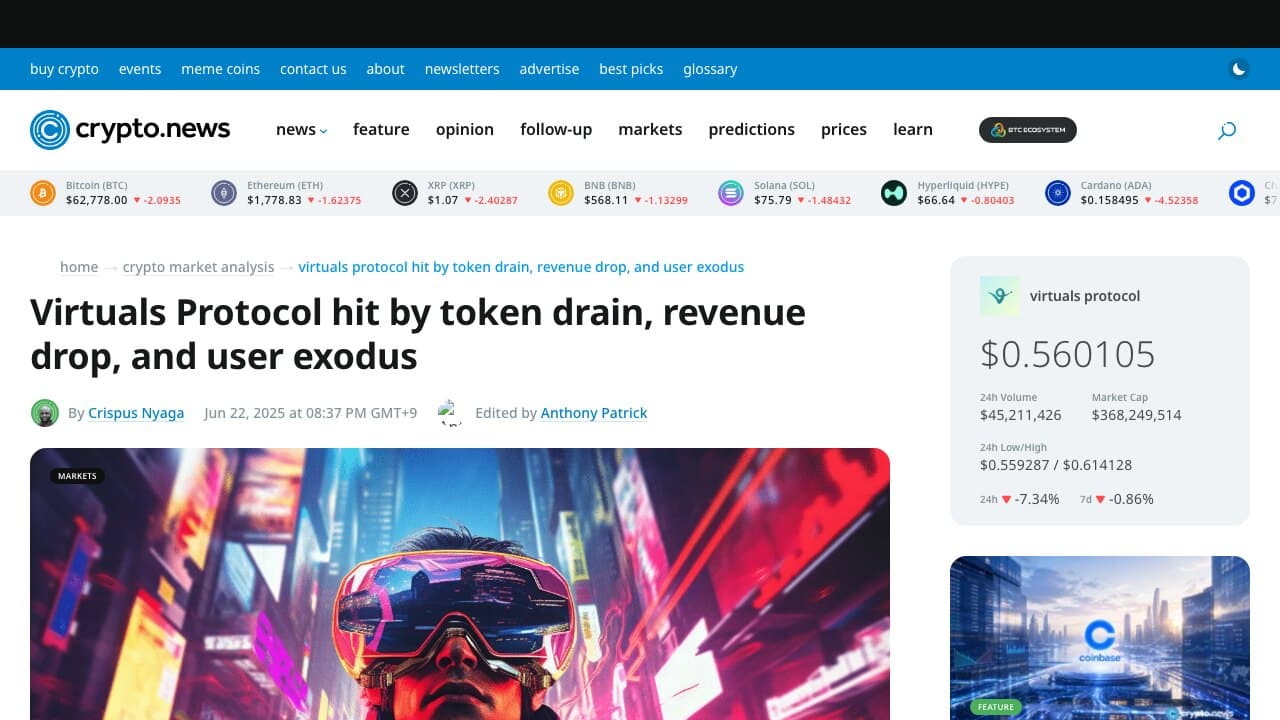Click the Ethereum ticker icon
Image resolution: width=1280 pixels, height=720 pixels.
[x=224, y=193]
